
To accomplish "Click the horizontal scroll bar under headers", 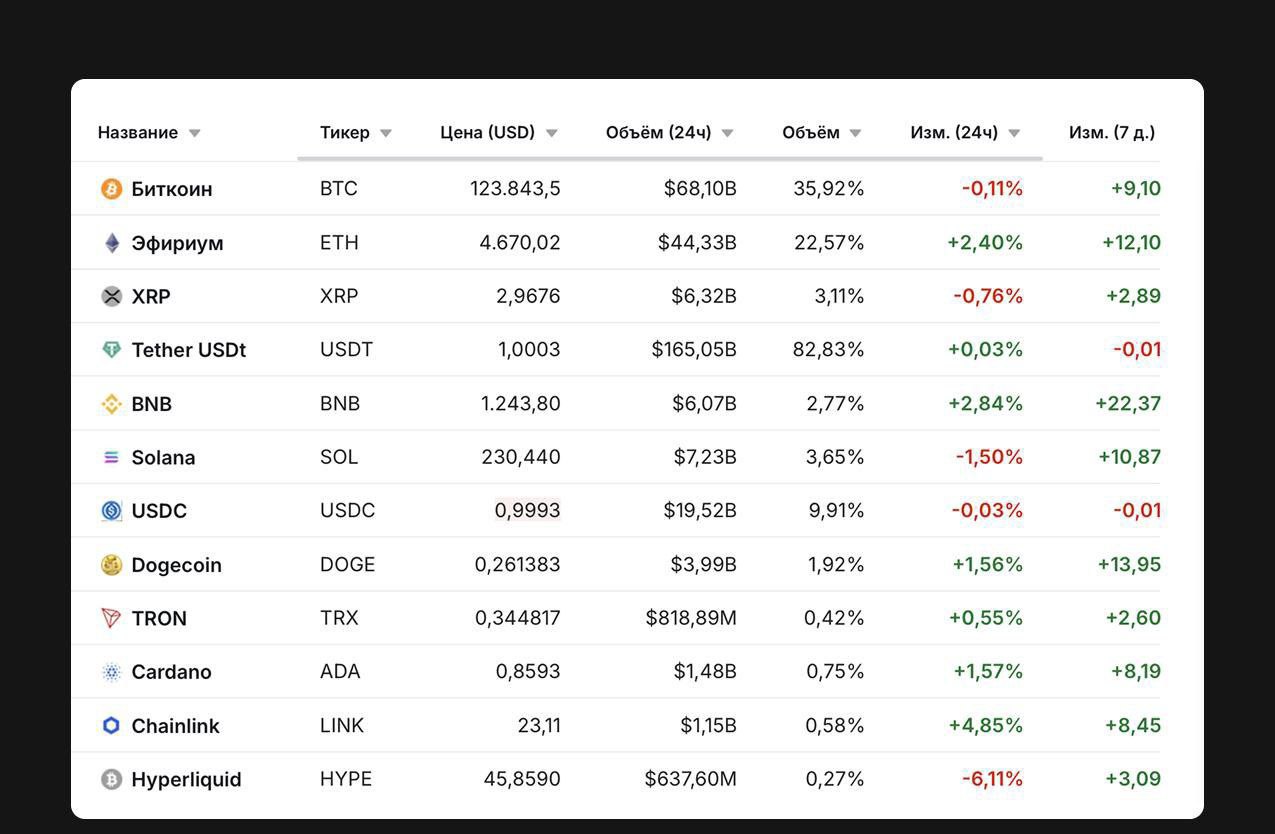I will coord(669,158).
